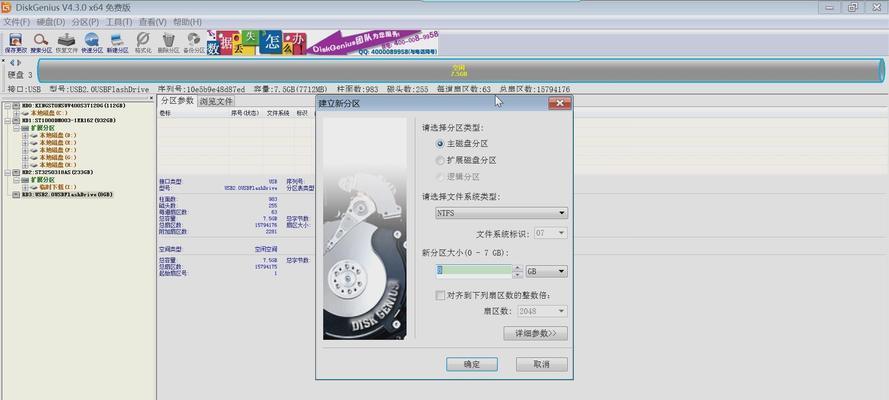The height and width of the screenshot is (400, 889).
Task: Open the 文件系统标识 07 dropdown
Action: coord(550,233)
